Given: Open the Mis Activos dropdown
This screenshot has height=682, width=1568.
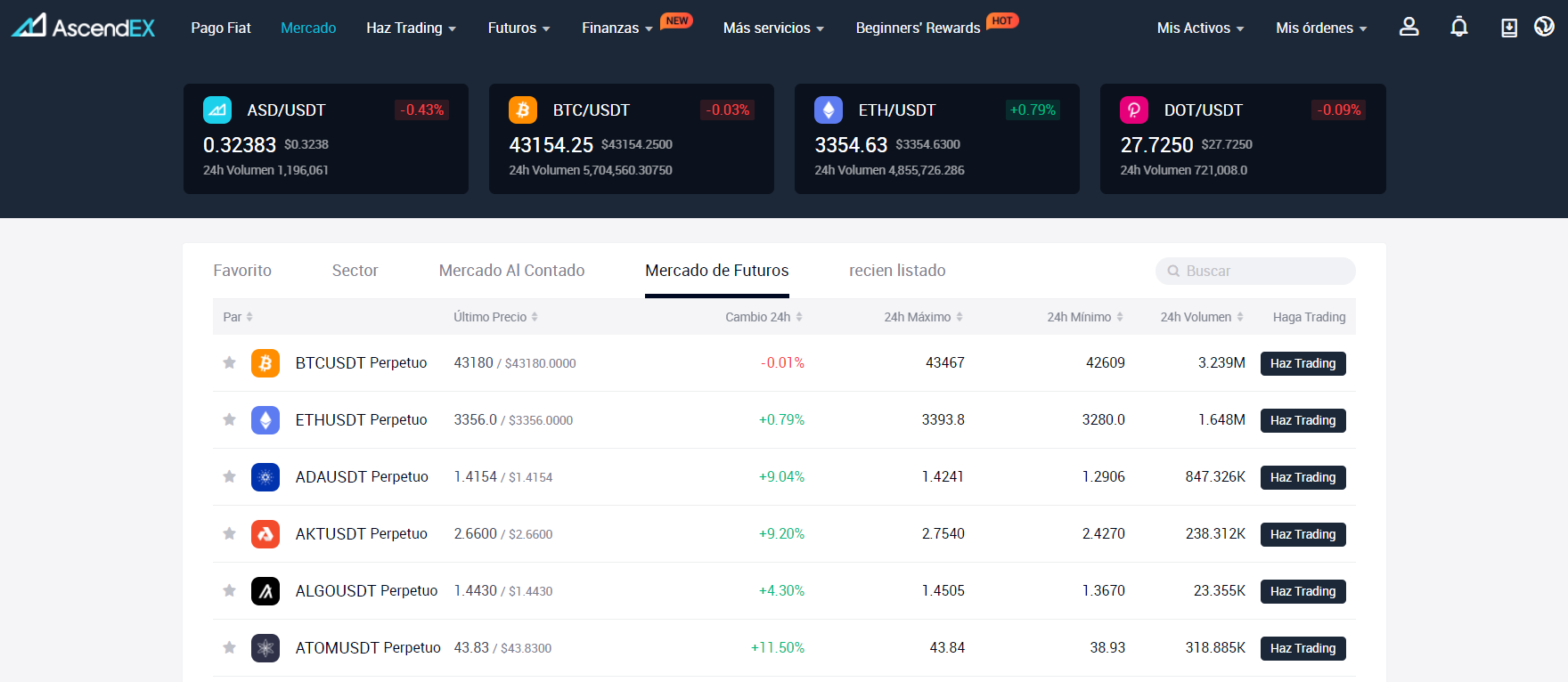Looking at the screenshot, I should pyautogui.click(x=1200, y=28).
